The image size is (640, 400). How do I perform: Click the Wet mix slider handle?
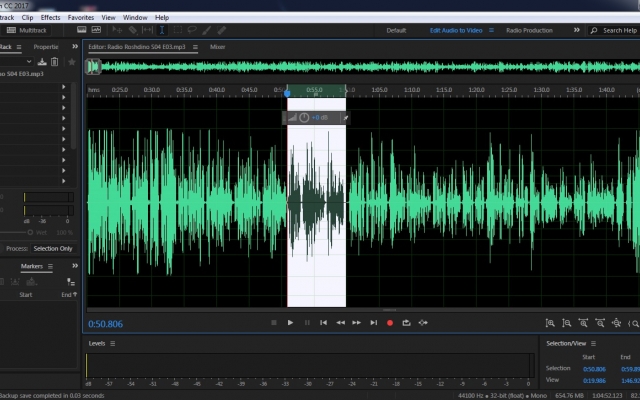point(30,232)
